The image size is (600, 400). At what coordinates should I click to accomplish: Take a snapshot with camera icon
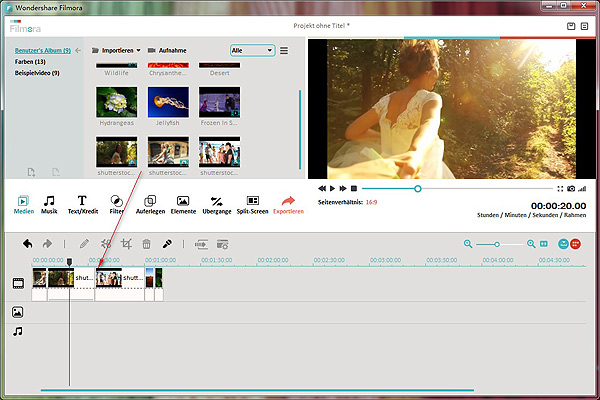point(571,189)
